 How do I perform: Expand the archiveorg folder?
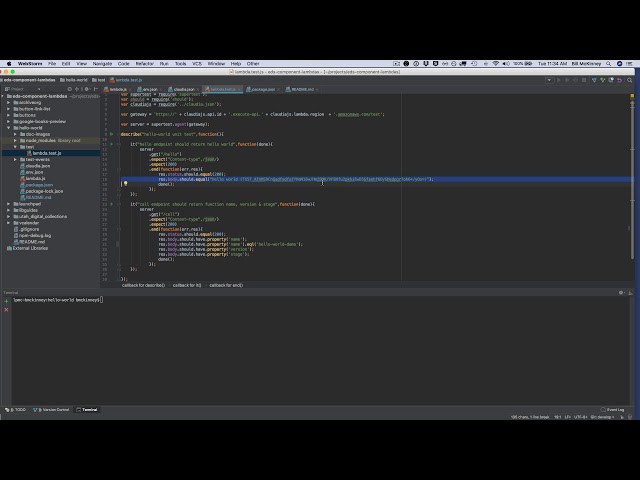(9, 102)
